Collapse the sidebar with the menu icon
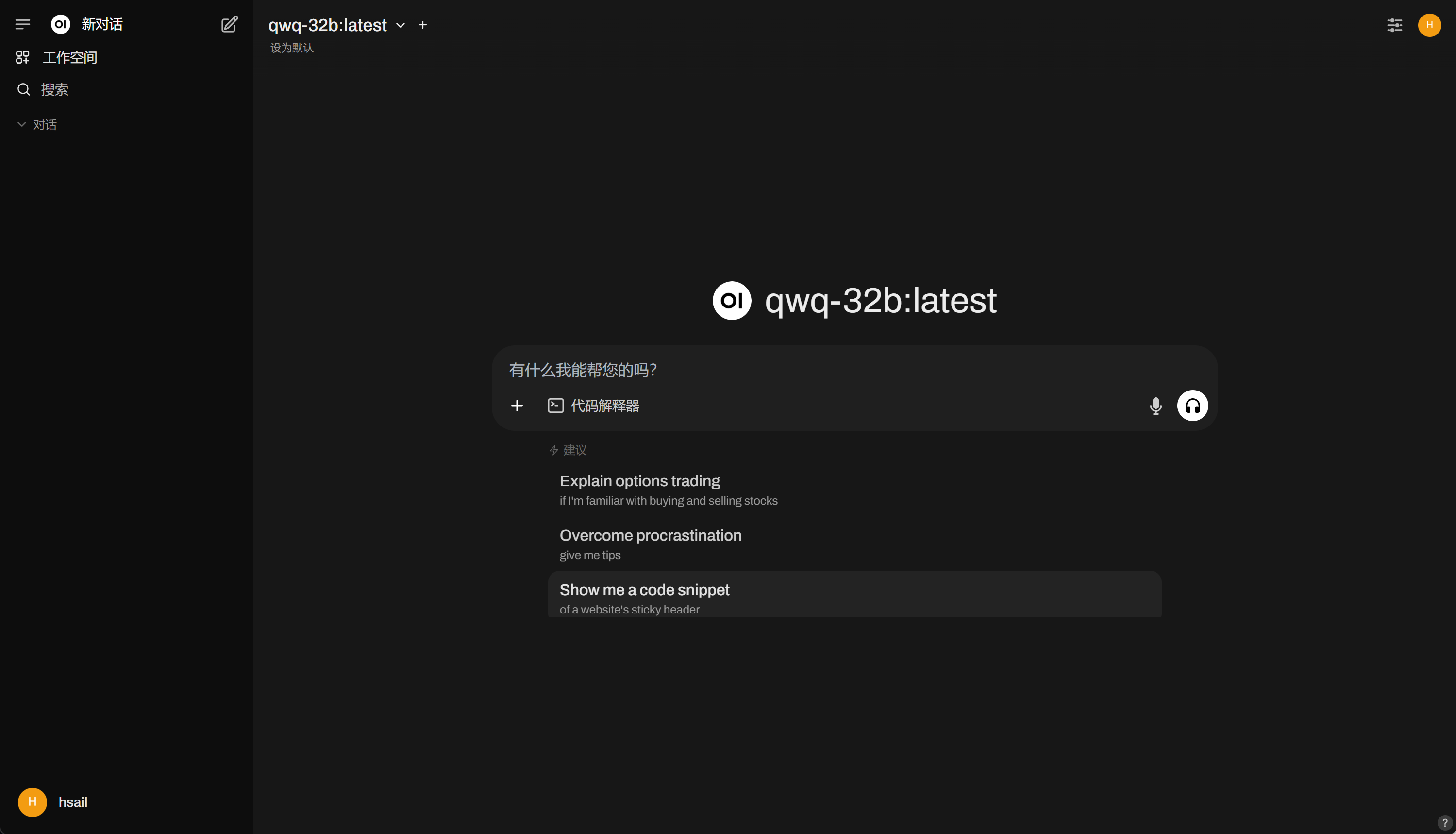1456x834 pixels. coord(23,24)
